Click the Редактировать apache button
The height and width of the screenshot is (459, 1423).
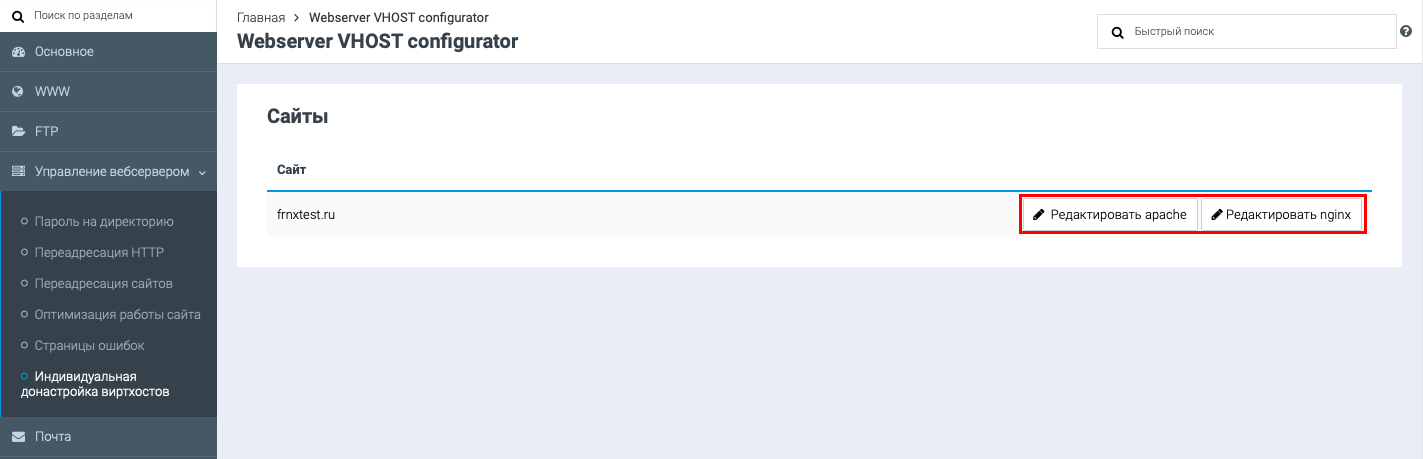point(1109,215)
